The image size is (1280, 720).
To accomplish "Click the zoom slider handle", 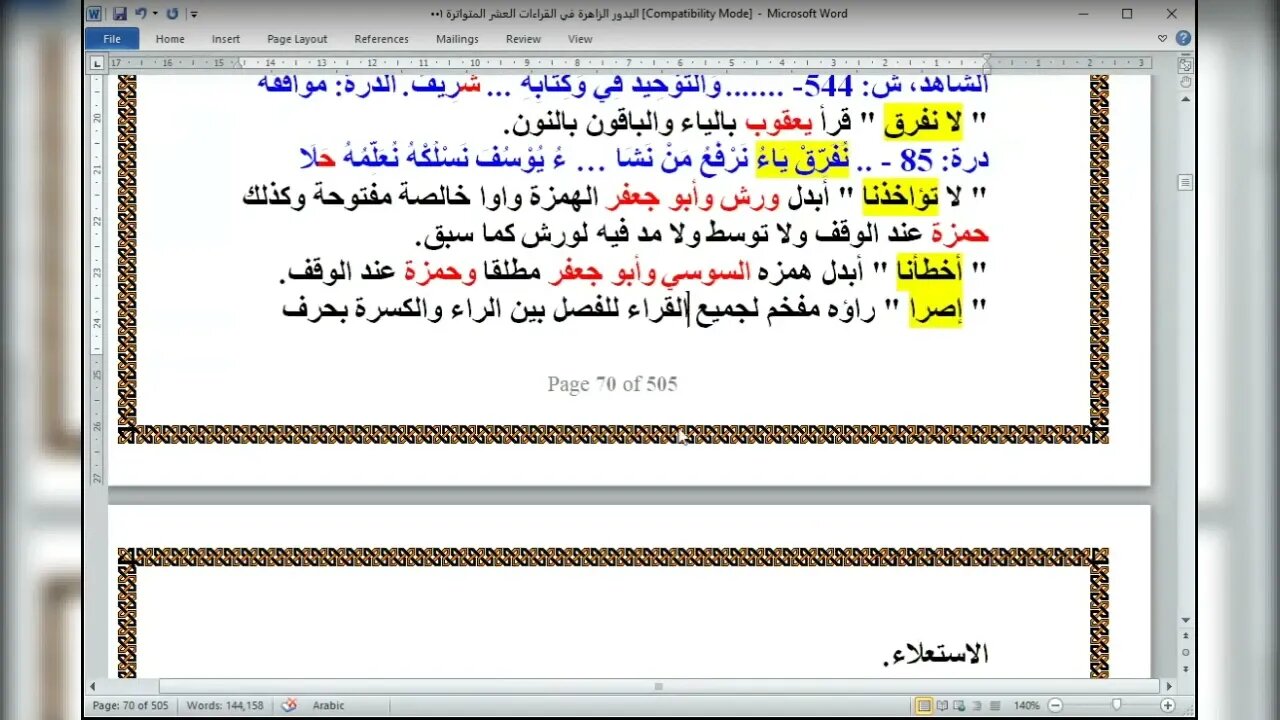I will pos(1116,705).
